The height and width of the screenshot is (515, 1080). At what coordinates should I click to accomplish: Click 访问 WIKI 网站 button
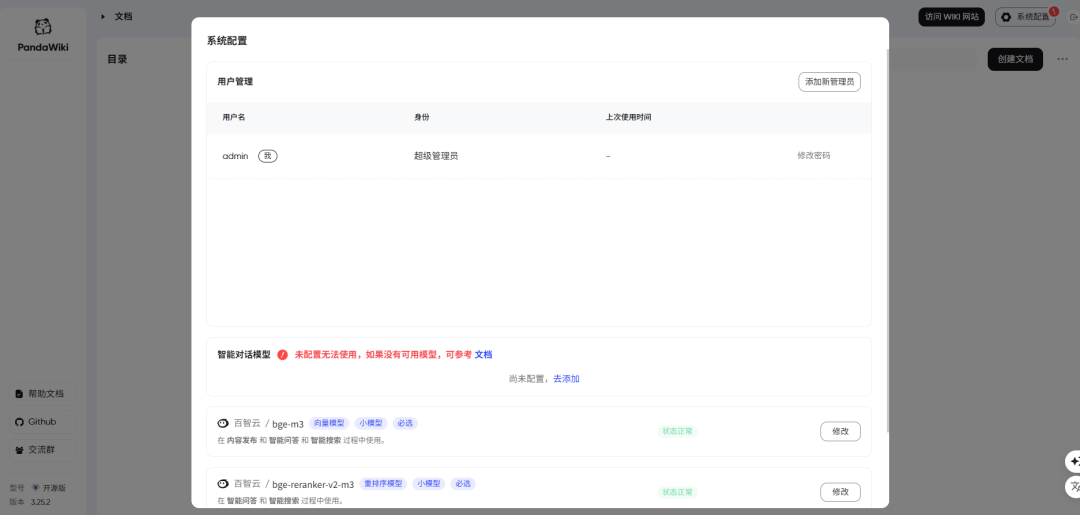pos(952,17)
